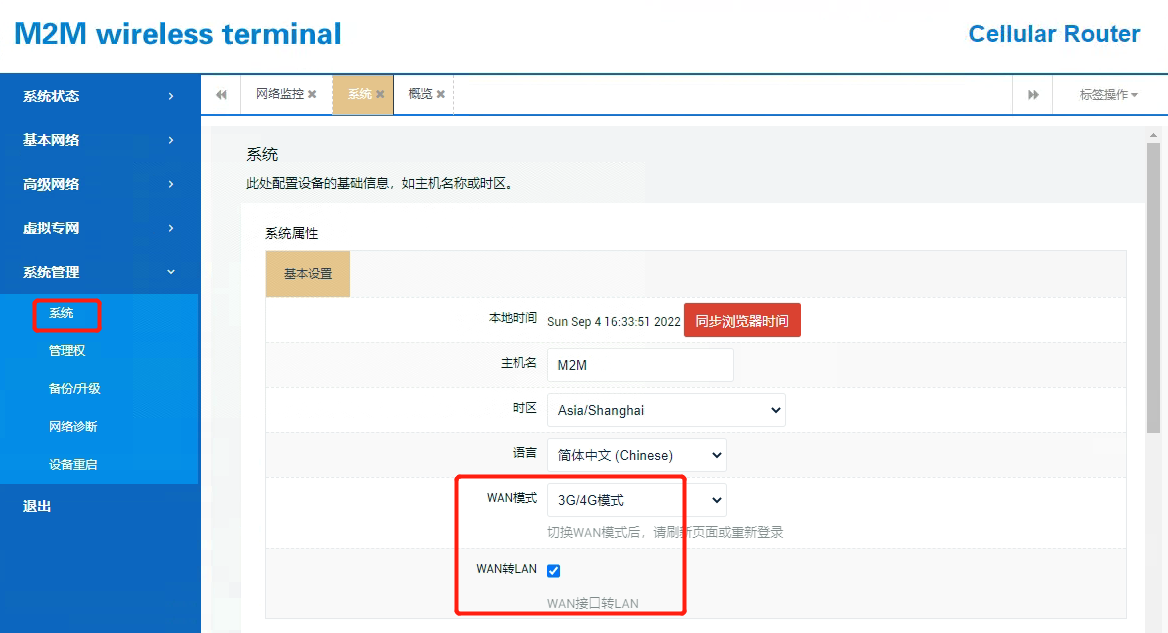Click 同步浏览器时间 button
Image resolution: width=1168 pixels, height=633 pixels.
(742, 321)
